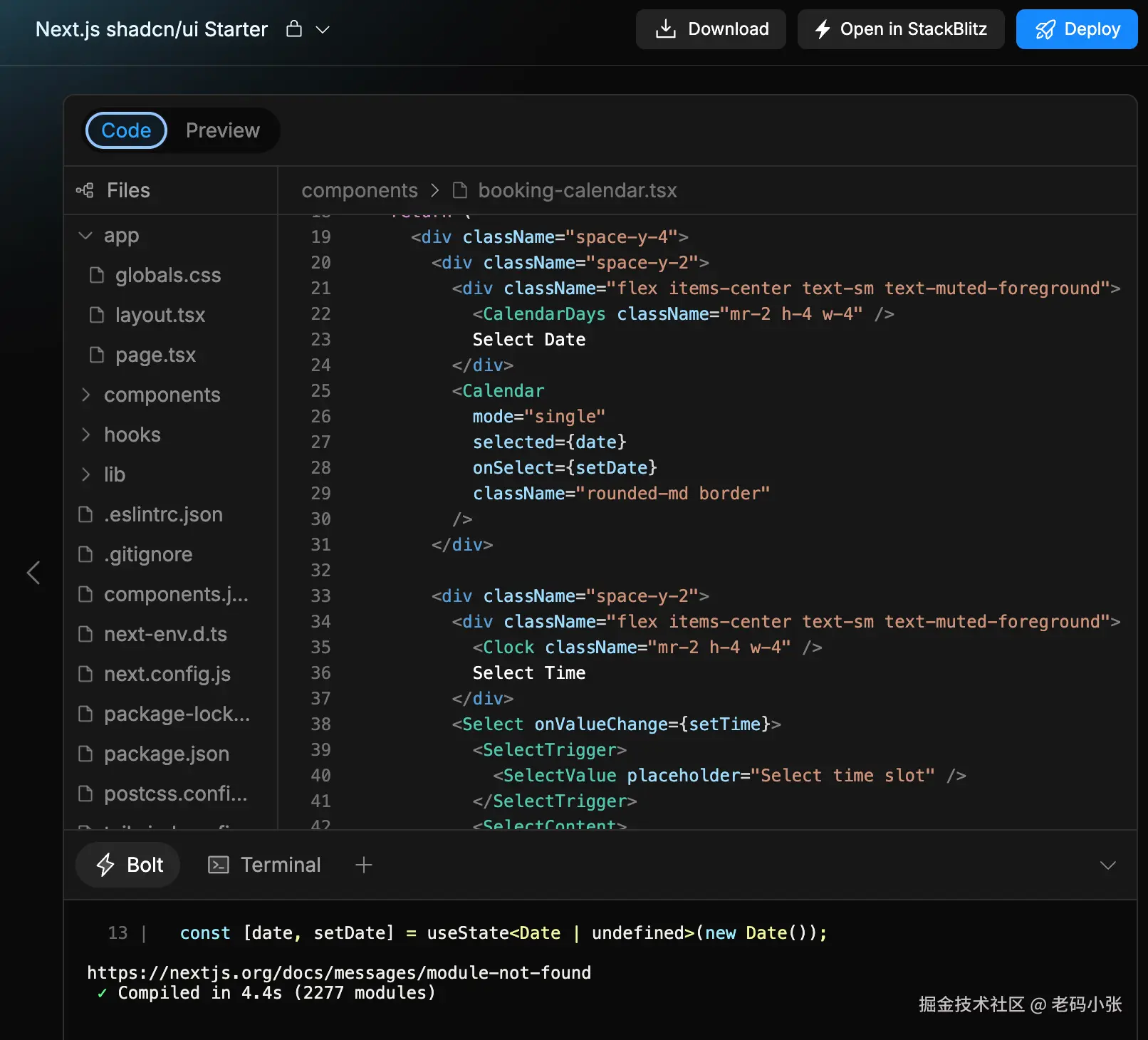Viewport: 1148px width, 1040px height.
Task: Select the package.json file
Action: pos(166,754)
